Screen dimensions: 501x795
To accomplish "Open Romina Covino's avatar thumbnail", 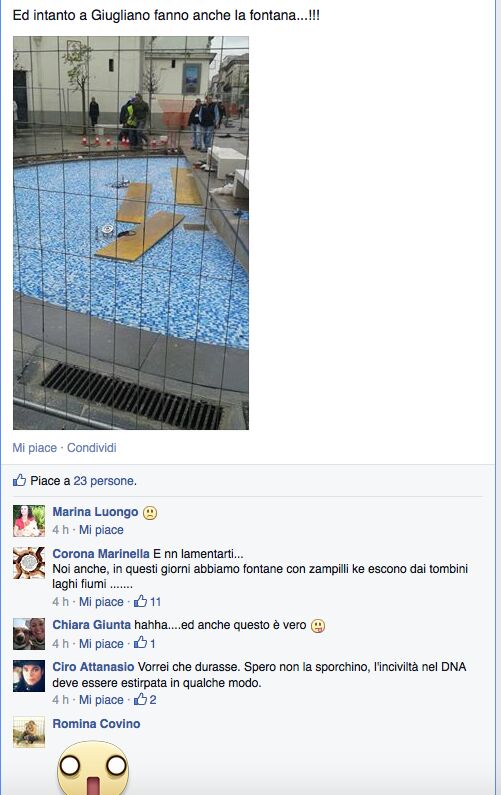I will (x=29, y=732).
